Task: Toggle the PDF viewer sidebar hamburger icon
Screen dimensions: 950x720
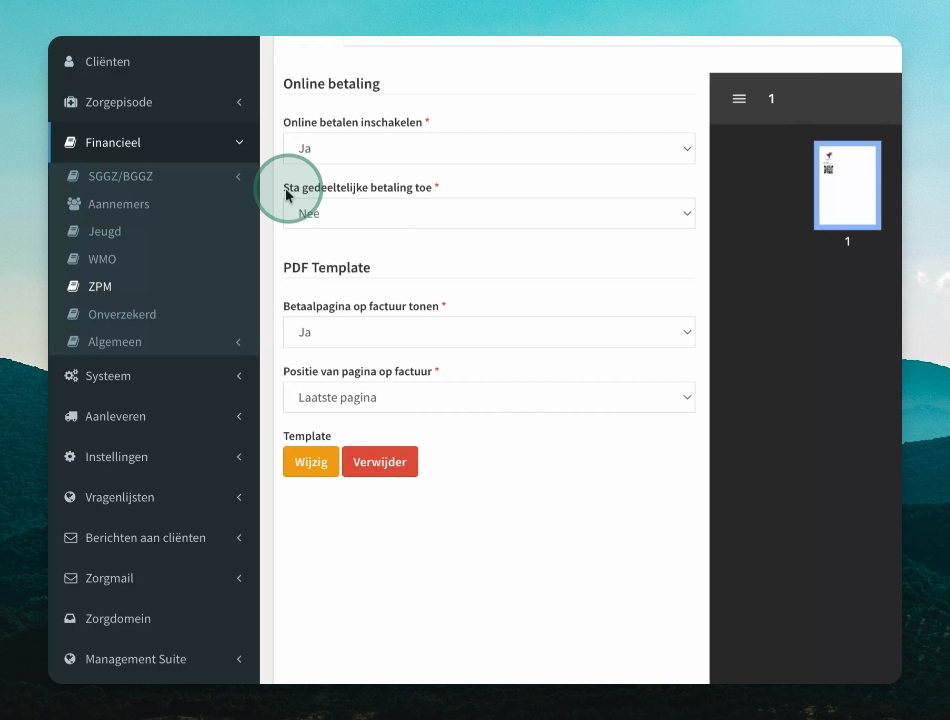Action: (739, 99)
